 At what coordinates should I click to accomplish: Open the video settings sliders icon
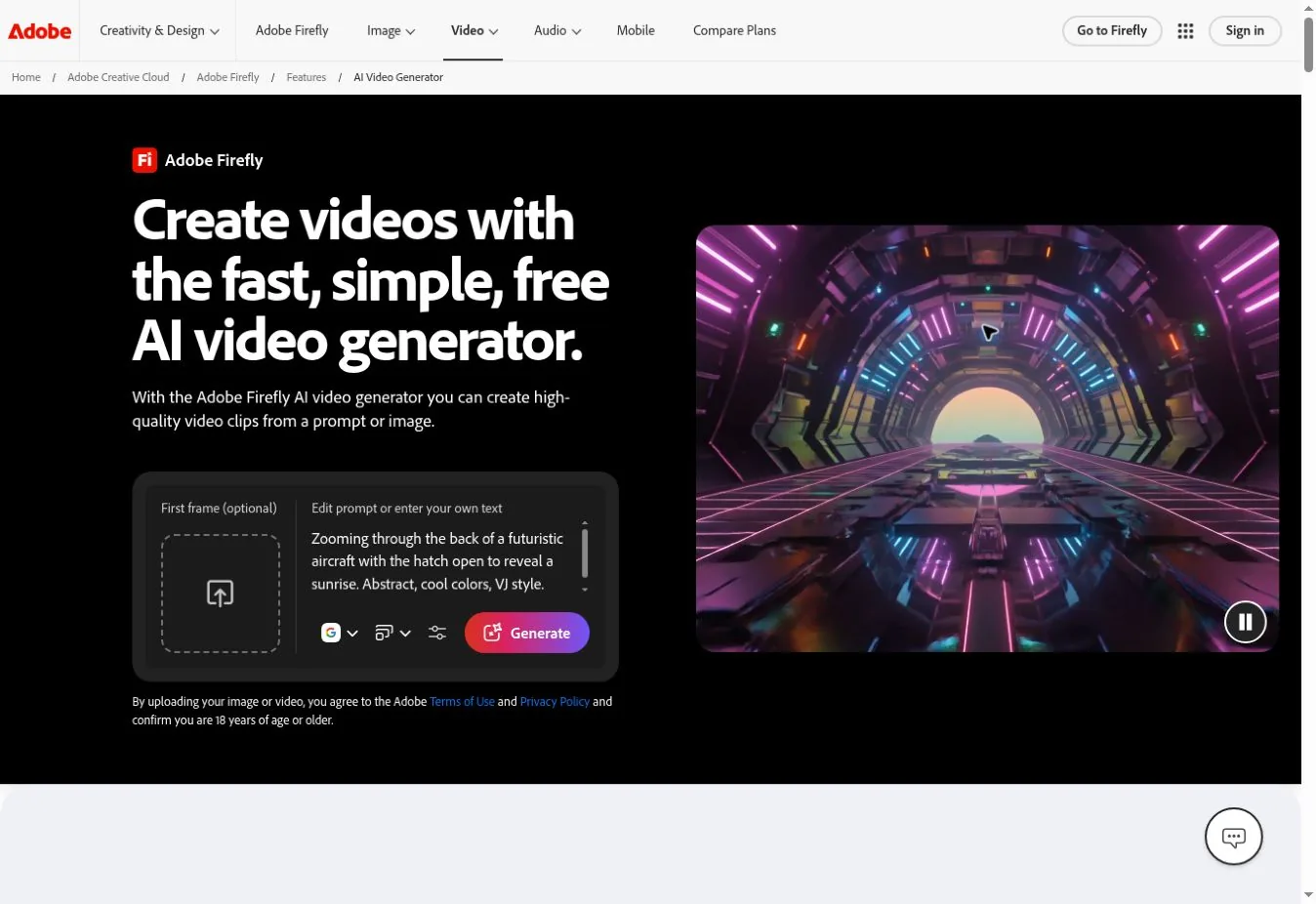437,633
